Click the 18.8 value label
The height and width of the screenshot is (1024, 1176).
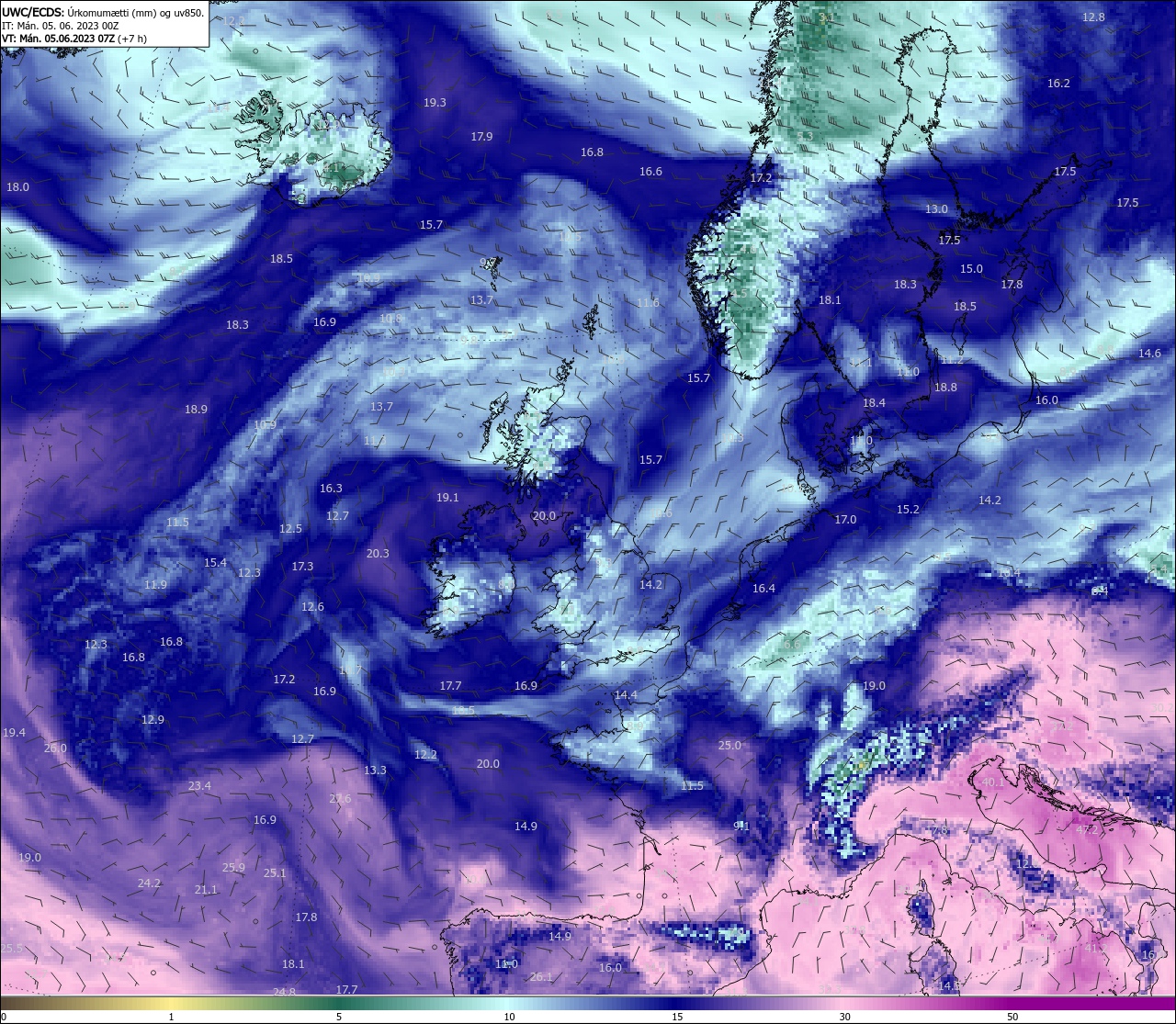coord(945,388)
